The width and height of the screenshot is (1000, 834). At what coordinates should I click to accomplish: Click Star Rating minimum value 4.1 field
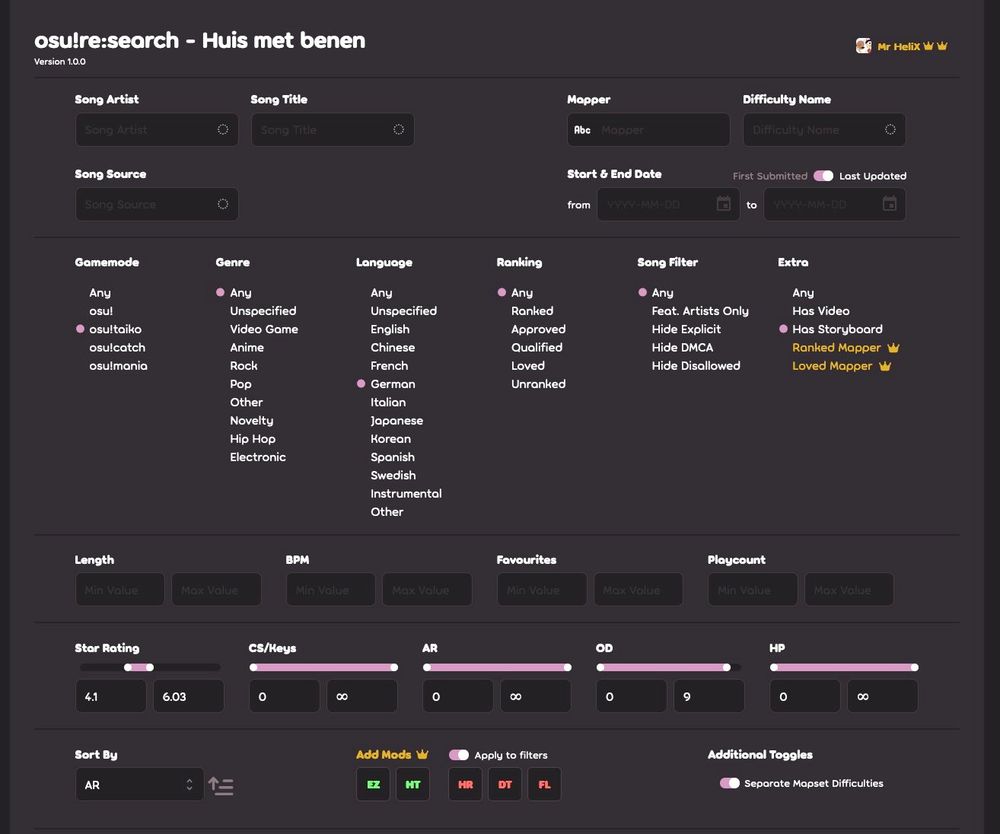pos(111,696)
